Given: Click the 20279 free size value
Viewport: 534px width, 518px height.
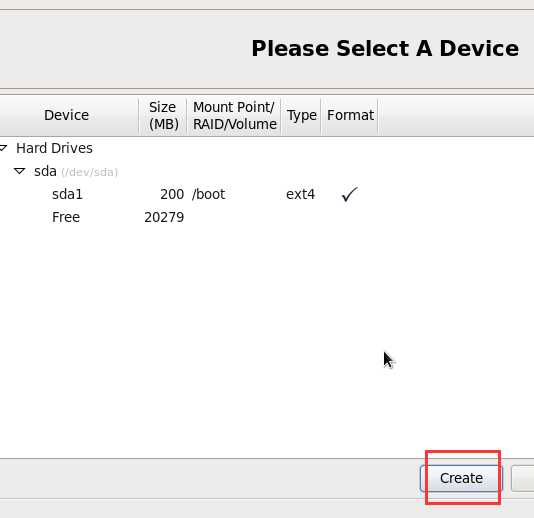Looking at the screenshot, I should pyautogui.click(x=164, y=217).
